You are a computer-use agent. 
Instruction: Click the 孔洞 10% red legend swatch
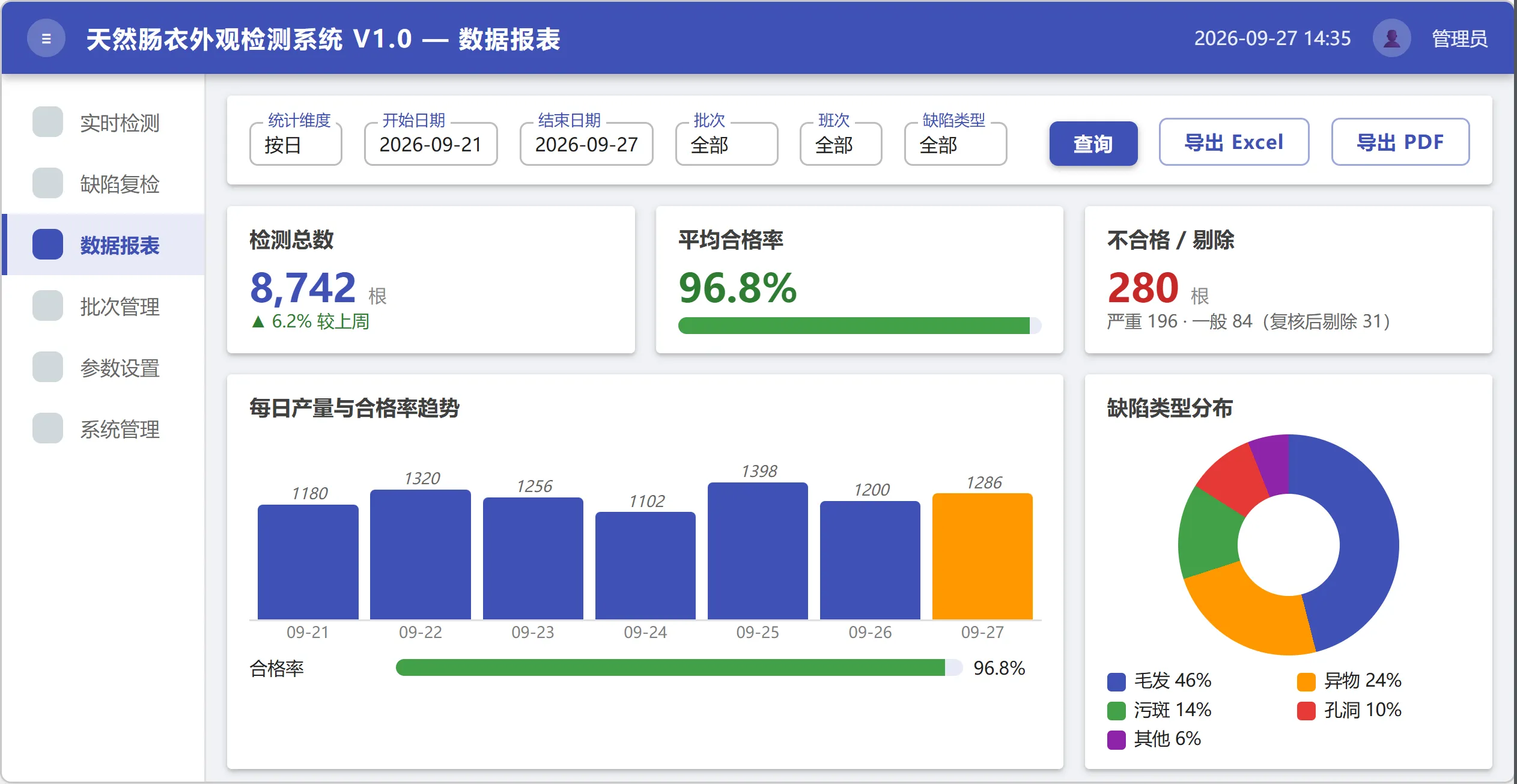click(x=1306, y=711)
